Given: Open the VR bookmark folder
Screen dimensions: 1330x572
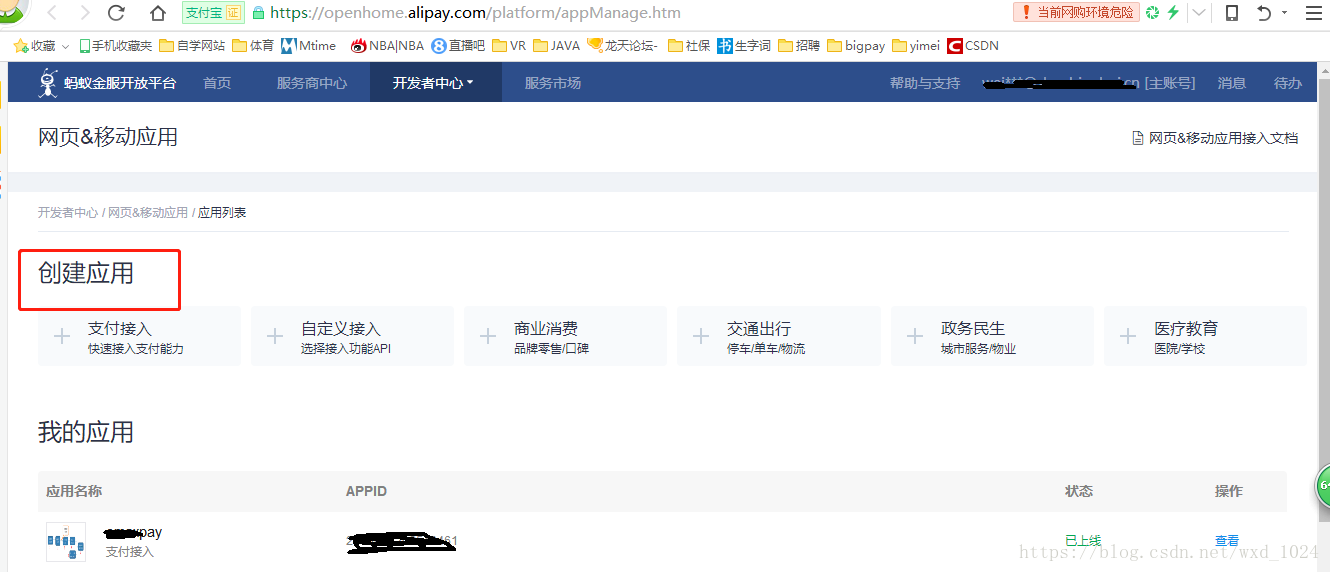Looking at the screenshot, I should coord(509,46).
